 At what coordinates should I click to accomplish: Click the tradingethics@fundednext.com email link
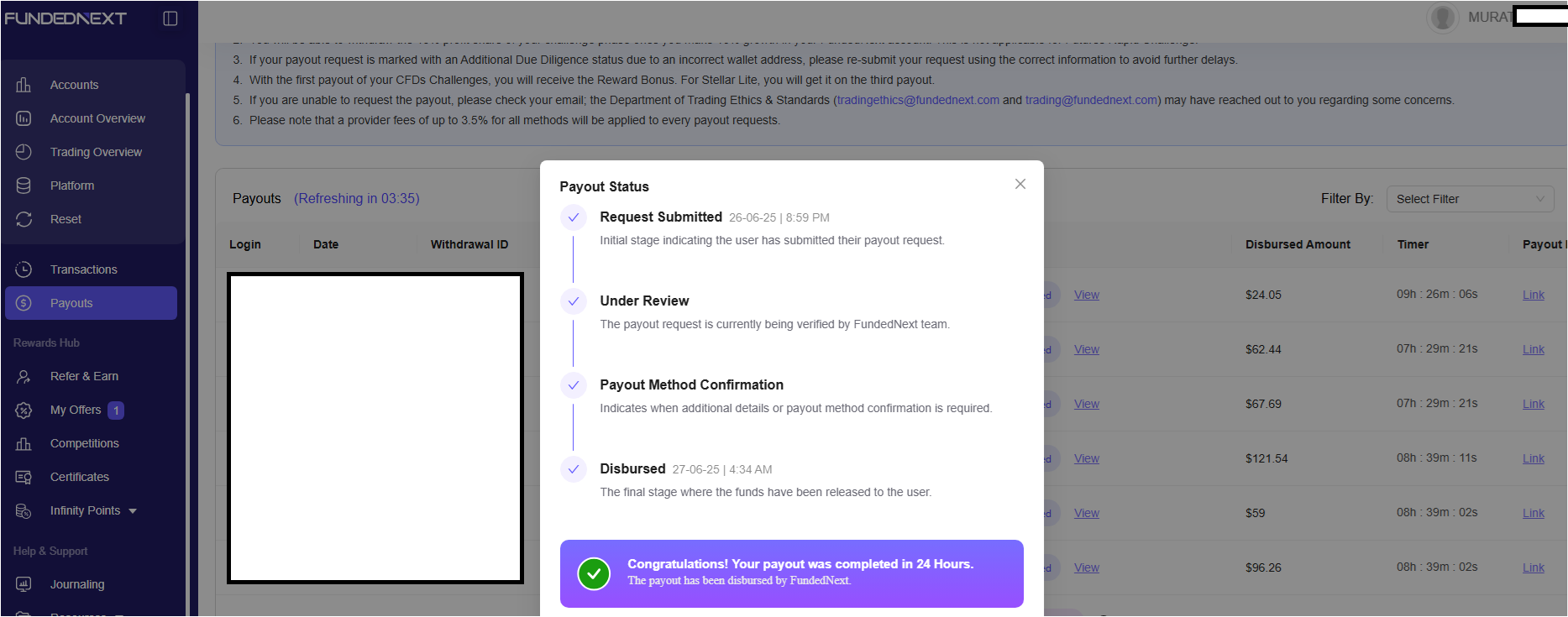917,100
